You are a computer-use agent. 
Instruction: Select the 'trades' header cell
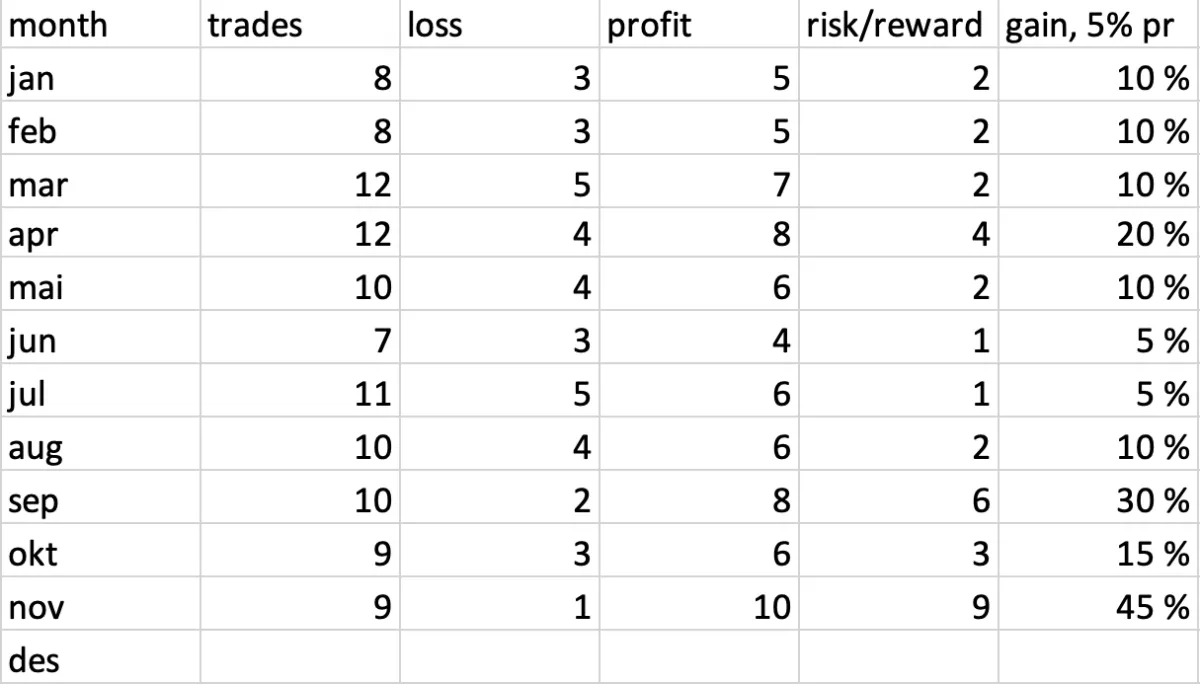pyautogui.click(x=300, y=24)
